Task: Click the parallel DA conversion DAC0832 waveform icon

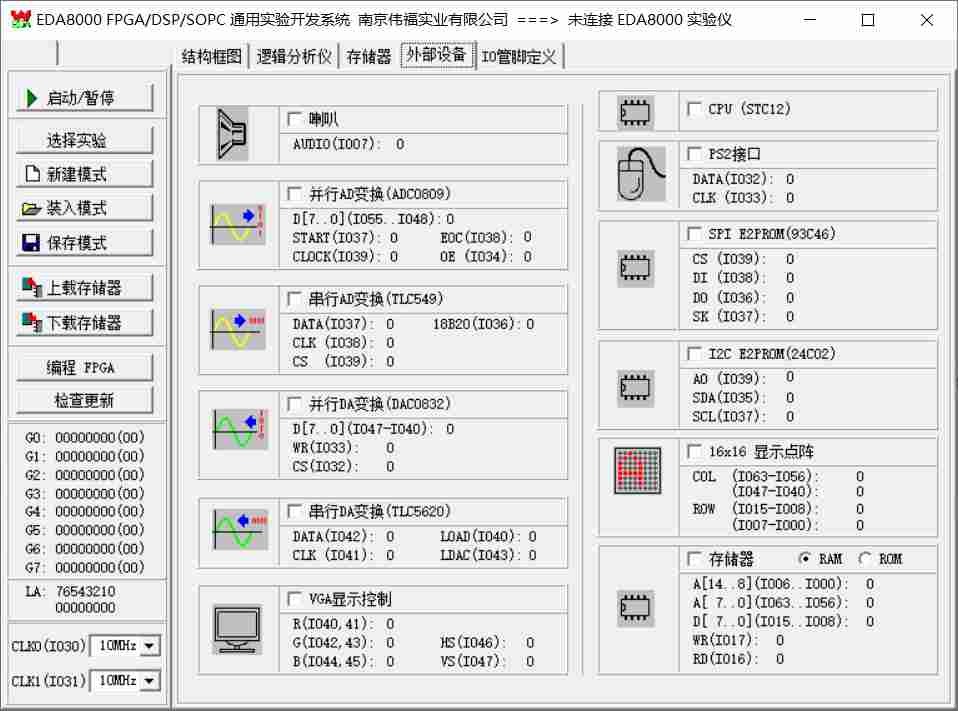Action: click(x=239, y=429)
